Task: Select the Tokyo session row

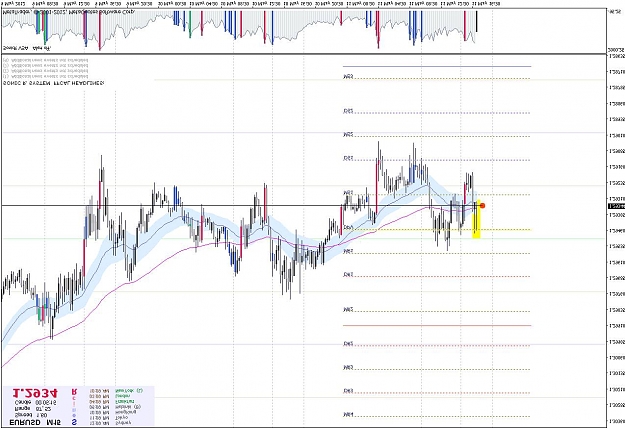Action: [x=109, y=418]
